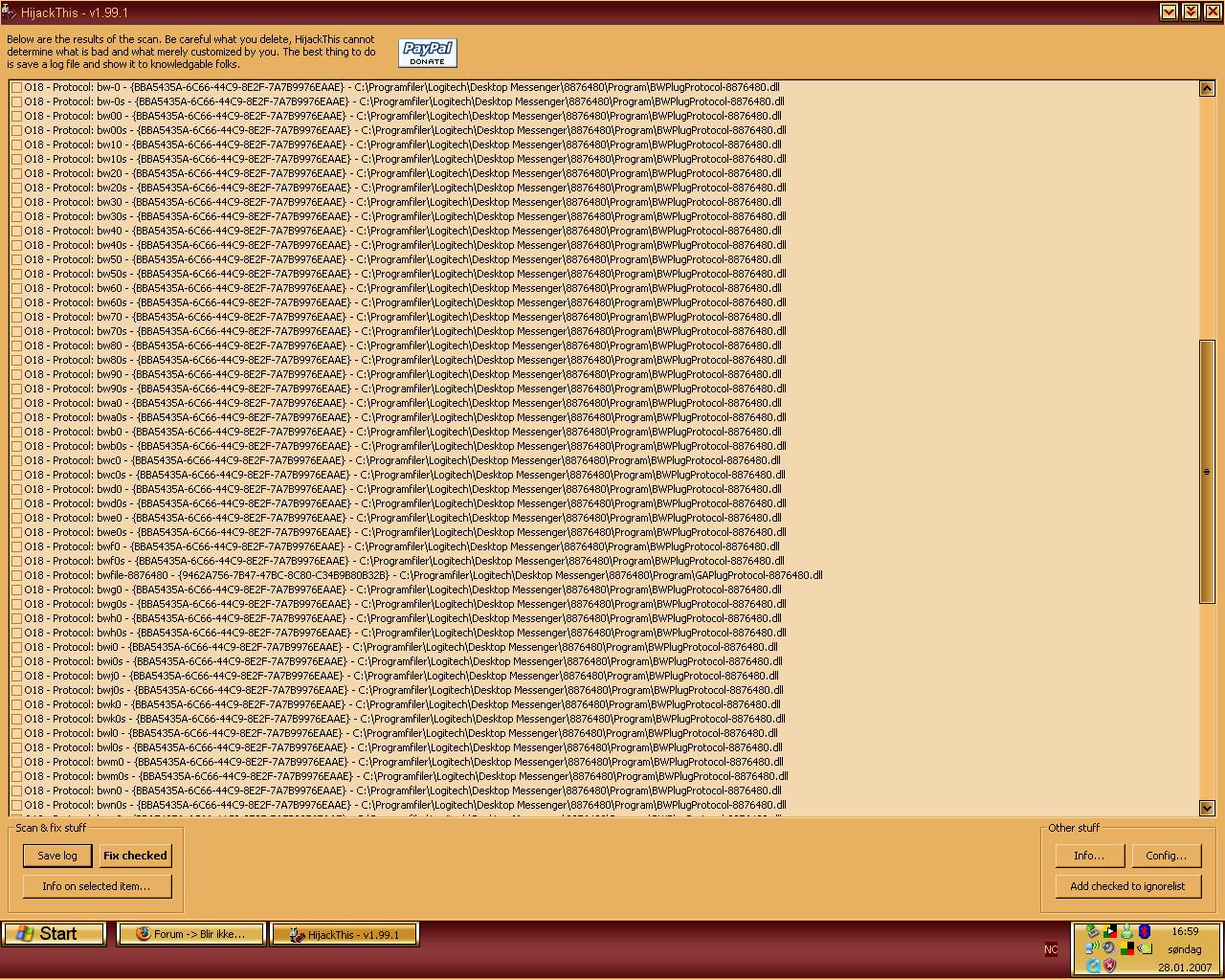Tick the checkbox for Protocol bwm0s
The width and height of the screenshot is (1225, 980).
coord(17,776)
